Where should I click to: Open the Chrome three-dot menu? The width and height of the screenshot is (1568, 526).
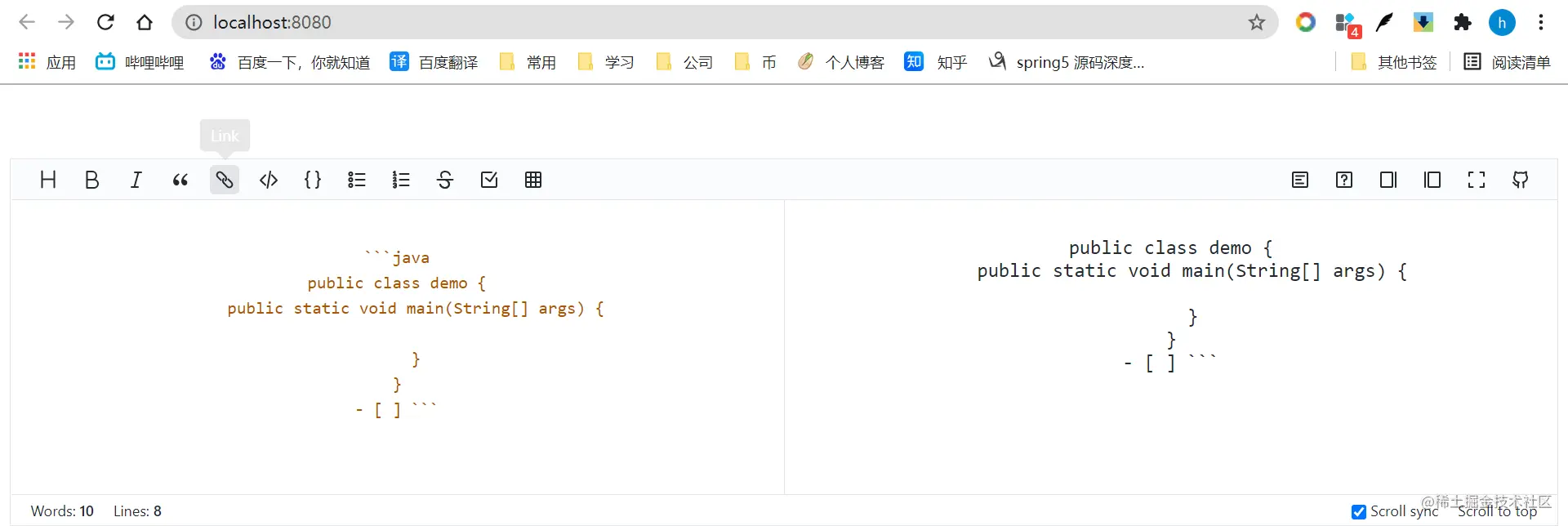pos(1541,22)
